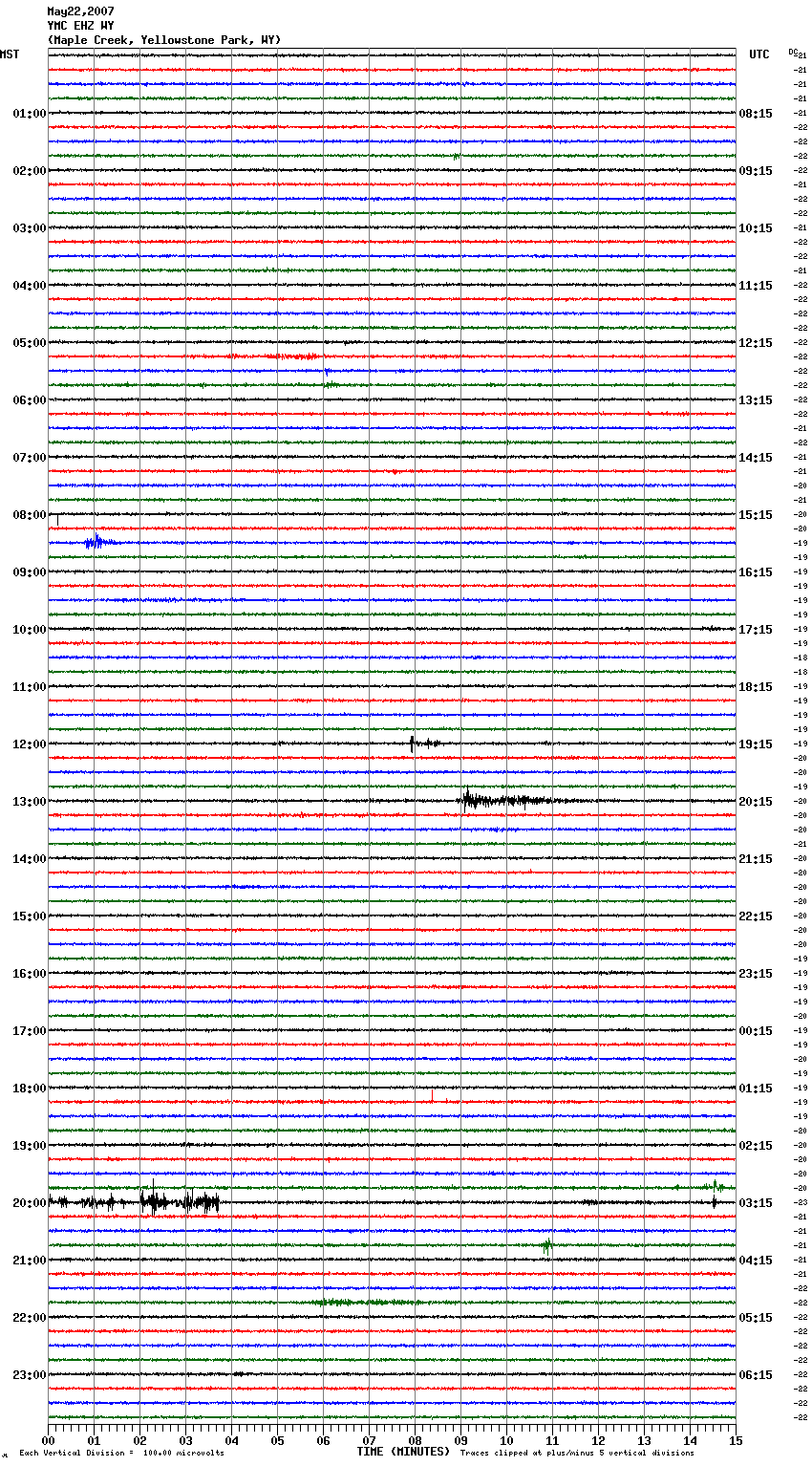Click the 14:00 MST time label
812x1466 pixels.
pyautogui.click(x=30, y=859)
